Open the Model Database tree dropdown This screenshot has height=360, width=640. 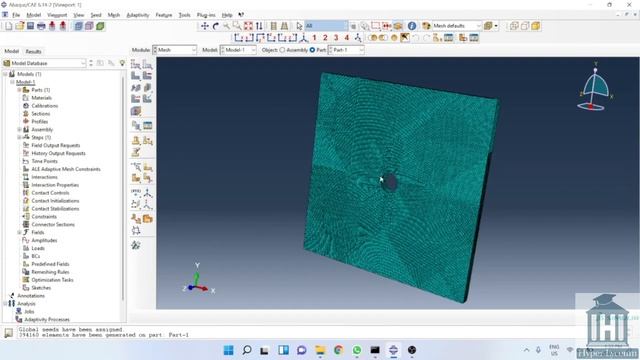tap(44, 63)
